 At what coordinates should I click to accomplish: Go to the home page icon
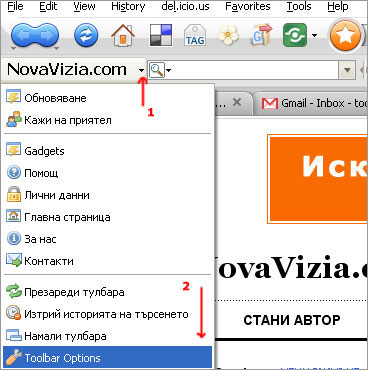click(x=123, y=35)
